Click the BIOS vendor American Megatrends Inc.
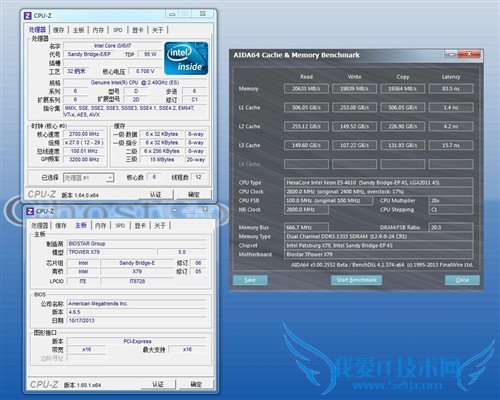This screenshot has height=400, width=500. coord(137,303)
